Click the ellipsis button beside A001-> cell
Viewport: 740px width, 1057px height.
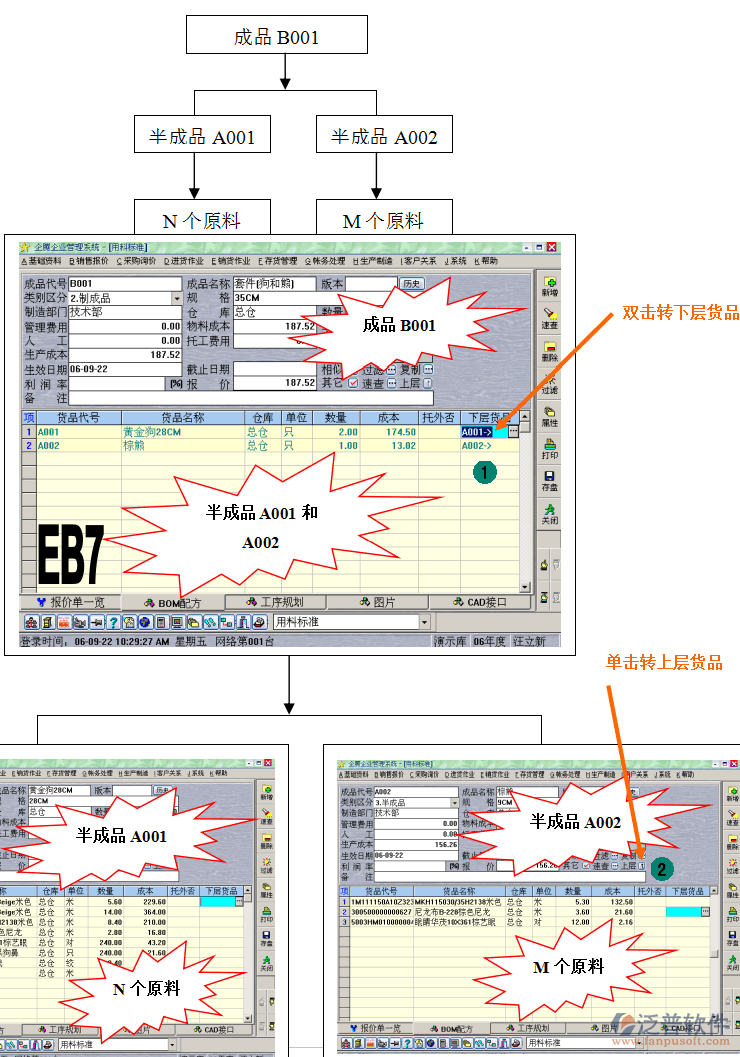click(514, 431)
